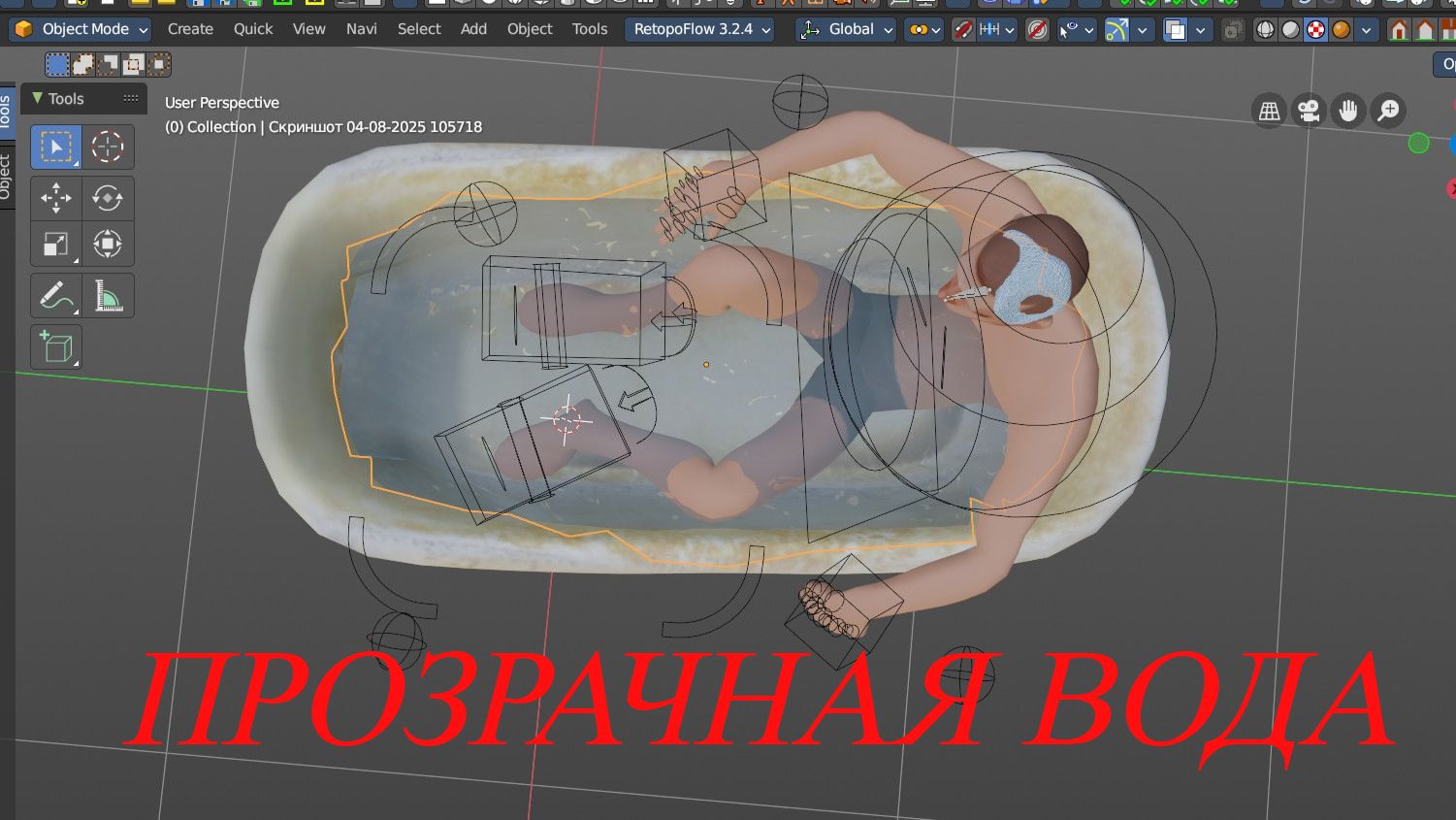Open the View menu
Image resolution: width=1456 pixels, height=820 pixels.
tap(309, 29)
